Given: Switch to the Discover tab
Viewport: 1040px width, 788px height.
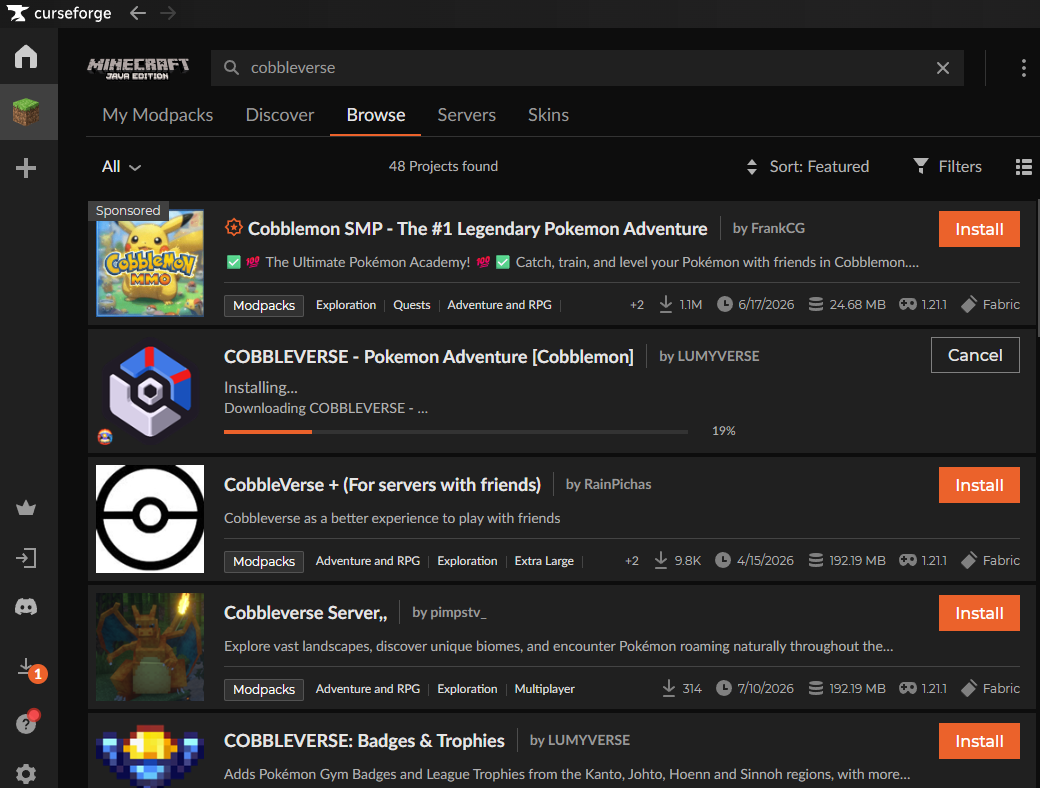Looking at the screenshot, I should (280, 115).
